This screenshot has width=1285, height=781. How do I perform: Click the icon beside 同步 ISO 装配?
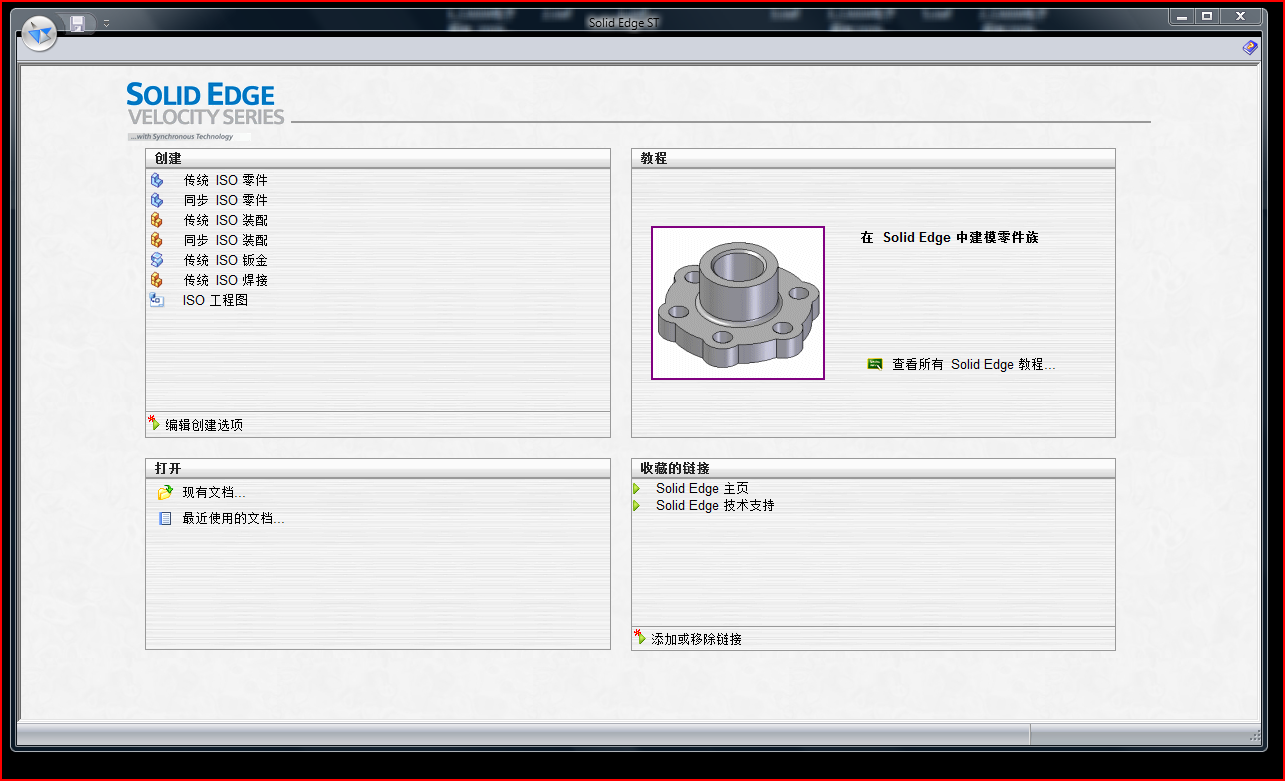[x=157, y=240]
